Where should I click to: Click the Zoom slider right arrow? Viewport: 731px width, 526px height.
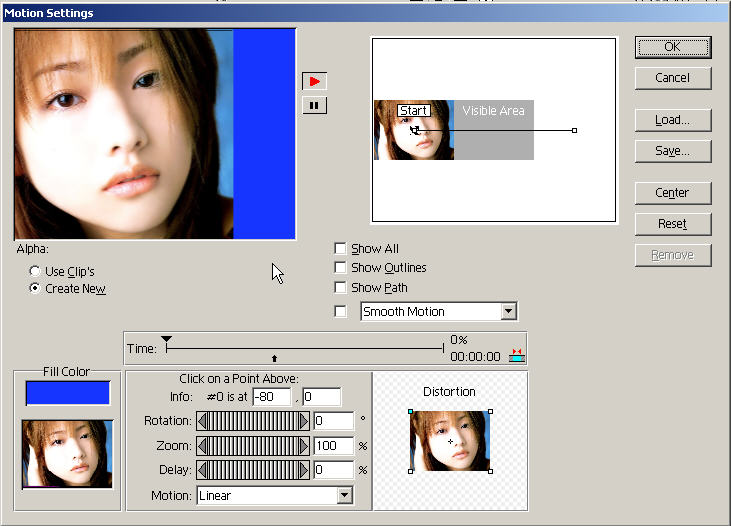304,446
